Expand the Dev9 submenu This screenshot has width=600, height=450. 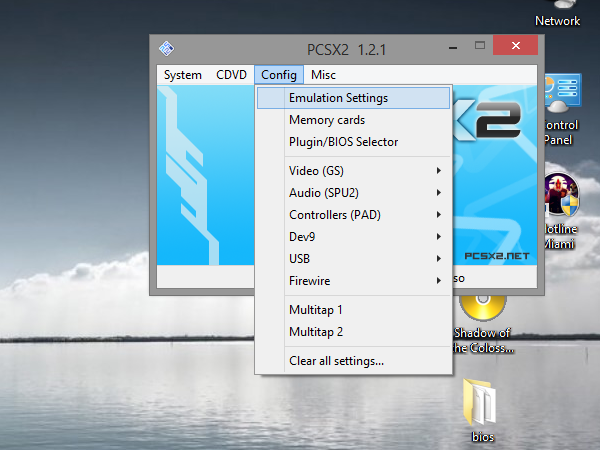coord(353,237)
